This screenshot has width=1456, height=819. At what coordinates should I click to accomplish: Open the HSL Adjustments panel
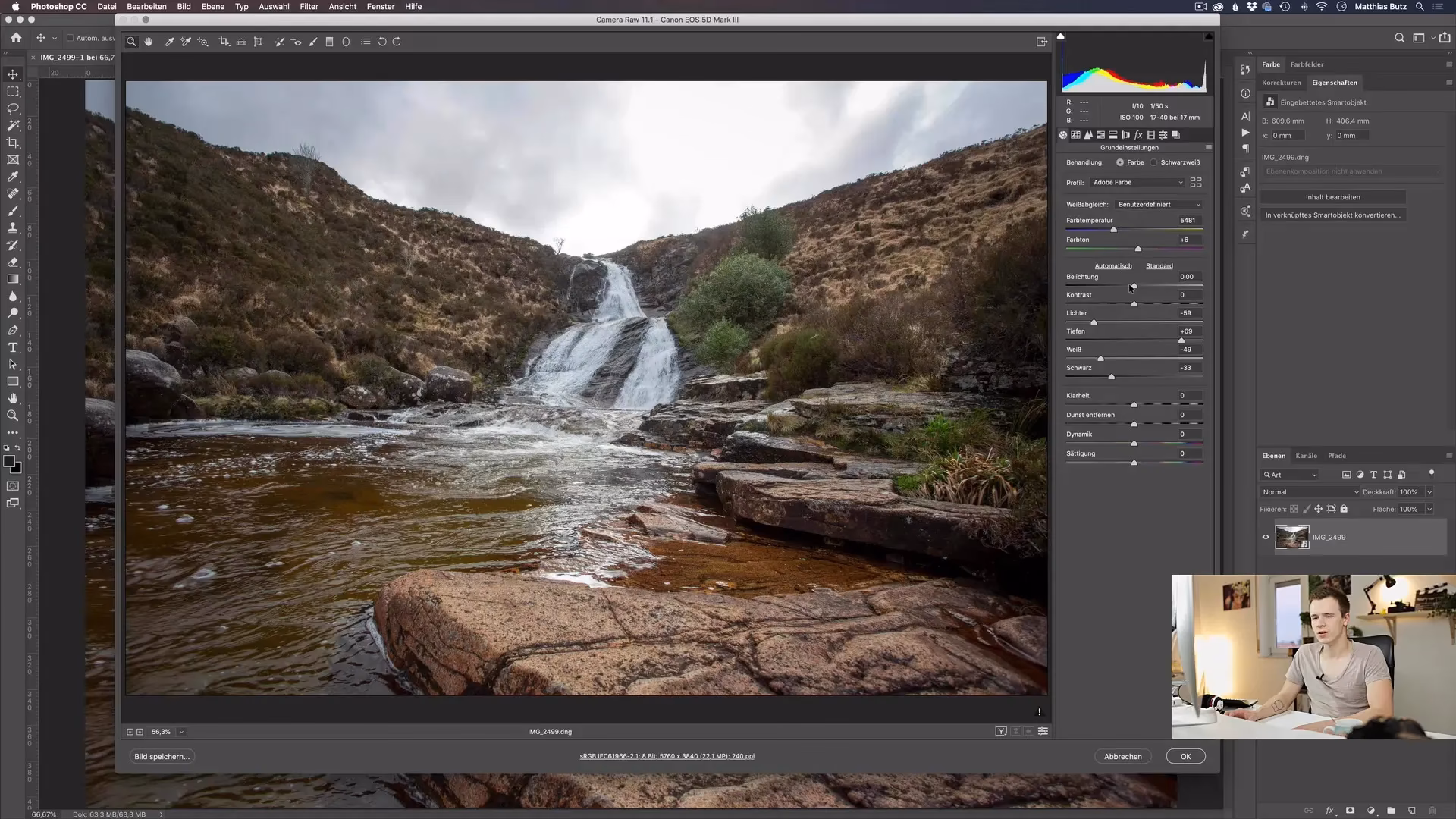coord(1100,135)
